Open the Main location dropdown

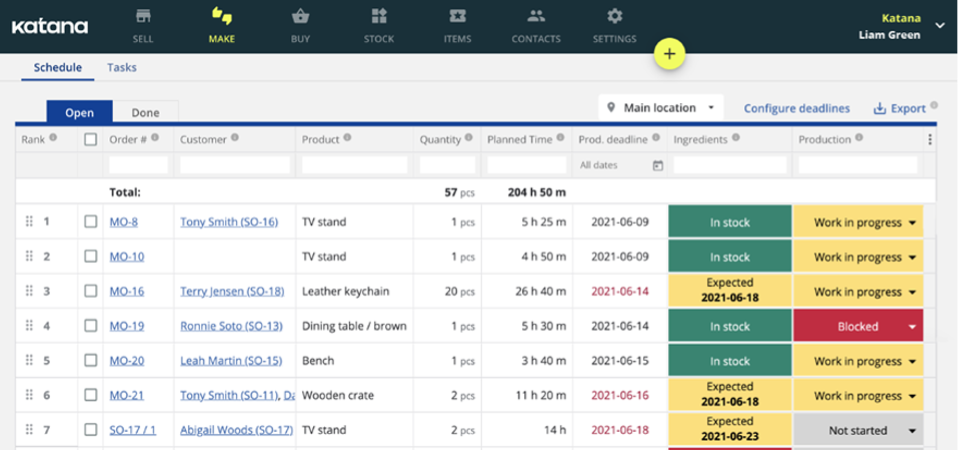[661, 108]
